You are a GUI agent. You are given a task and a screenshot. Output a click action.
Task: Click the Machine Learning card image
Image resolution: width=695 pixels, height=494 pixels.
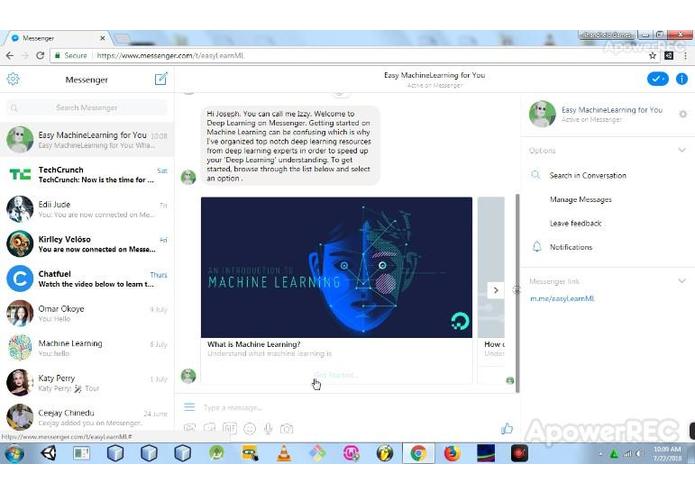pyautogui.click(x=336, y=267)
